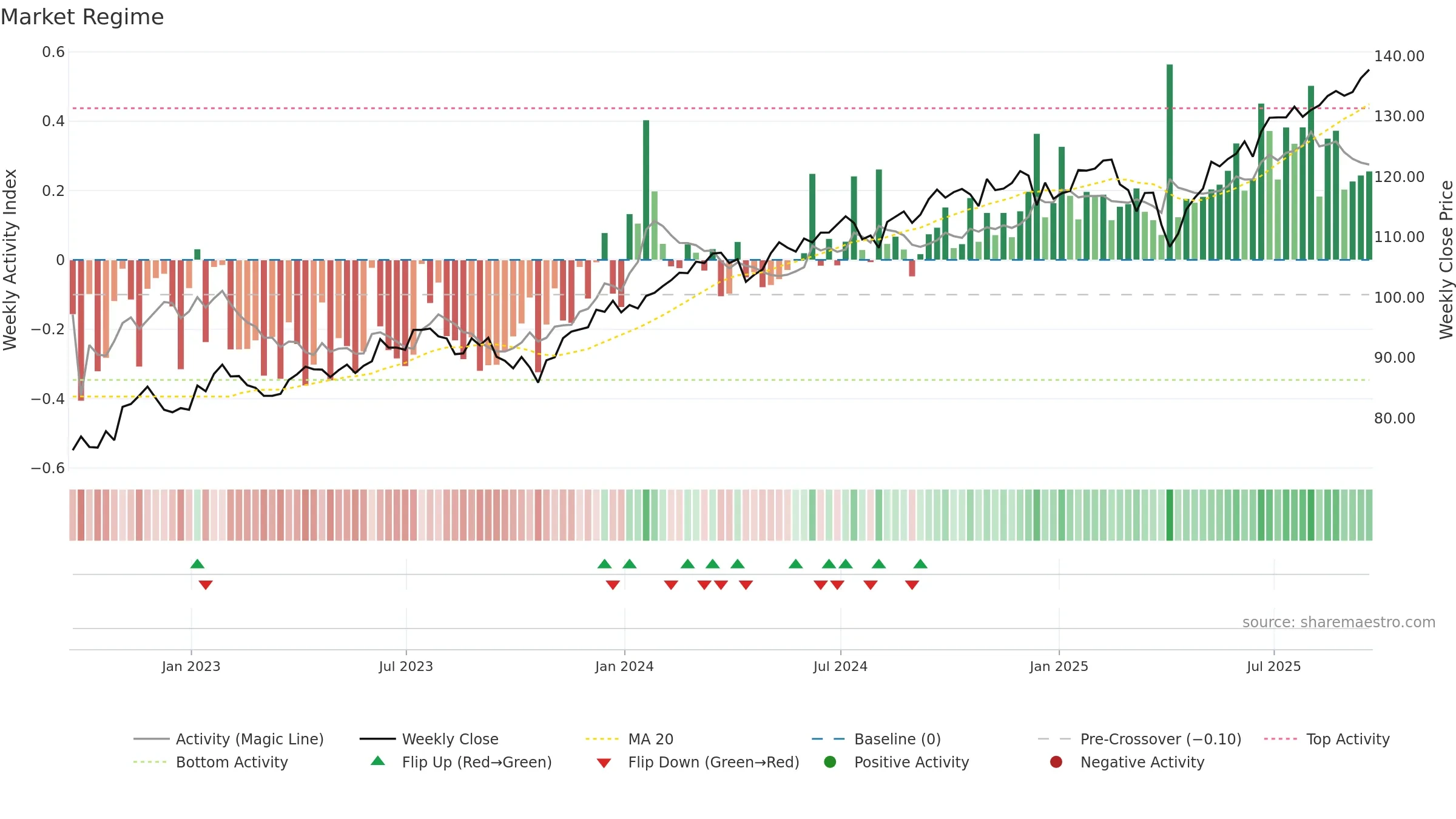
Task: Toggle the Activity (Magic Line) legend entry
Action: 229,739
